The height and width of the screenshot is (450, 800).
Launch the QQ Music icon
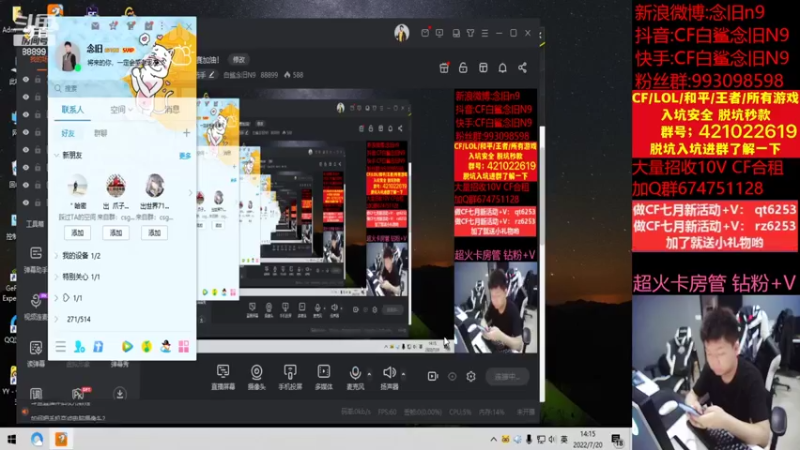(x=146, y=347)
